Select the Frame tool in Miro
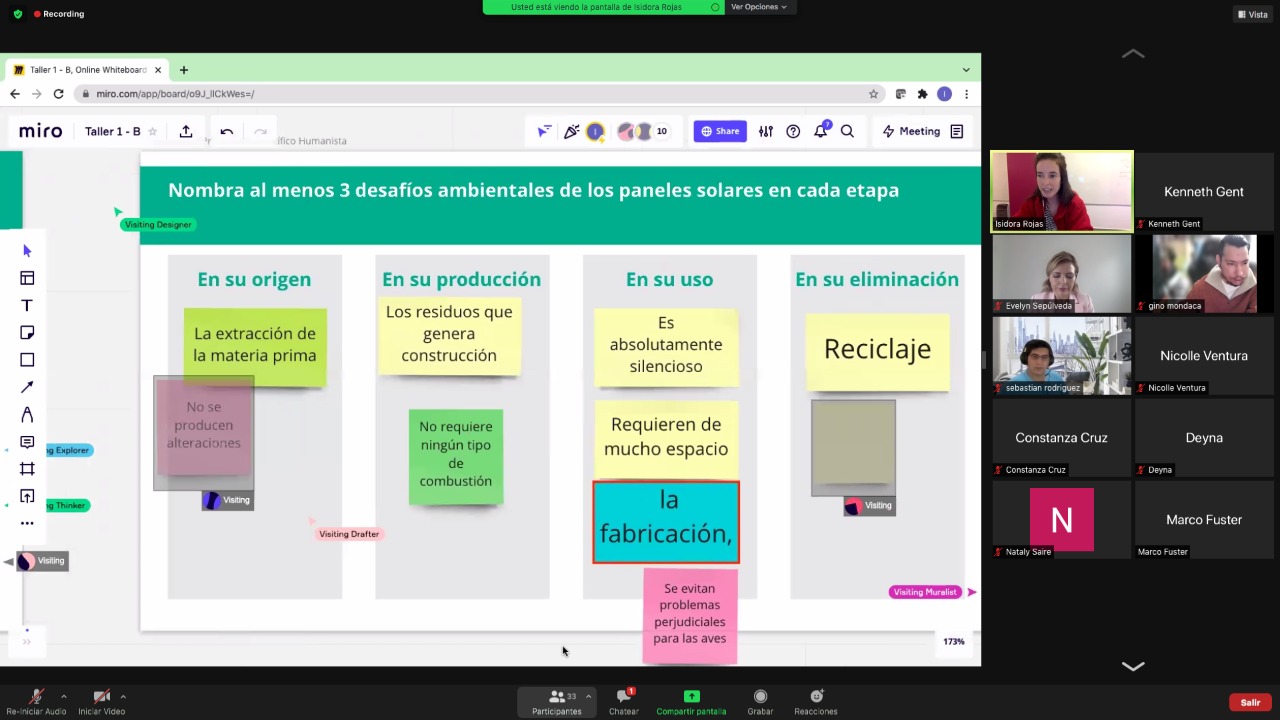This screenshot has height=720, width=1280. coord(27,469)
